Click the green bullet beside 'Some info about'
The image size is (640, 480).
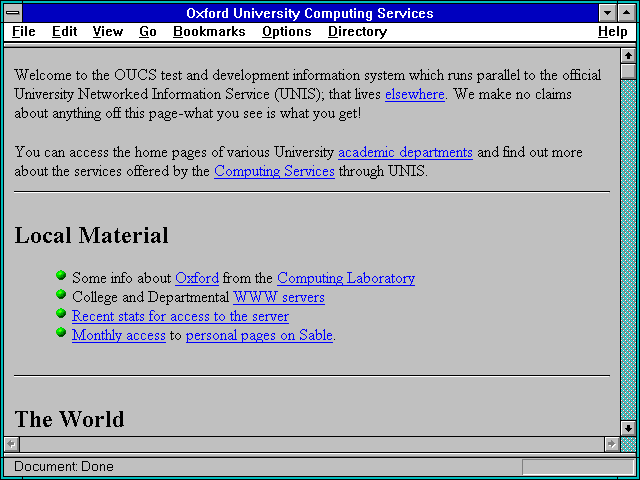pyautogui.click(x=61, y=276)
